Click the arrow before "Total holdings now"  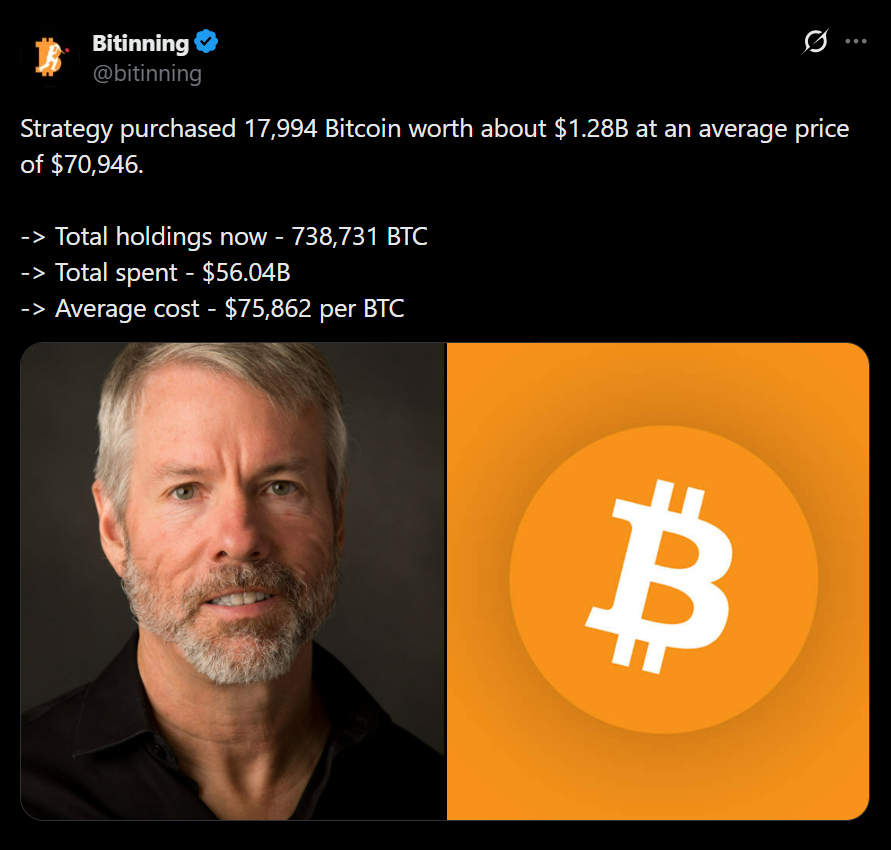(x=33, y=237)
